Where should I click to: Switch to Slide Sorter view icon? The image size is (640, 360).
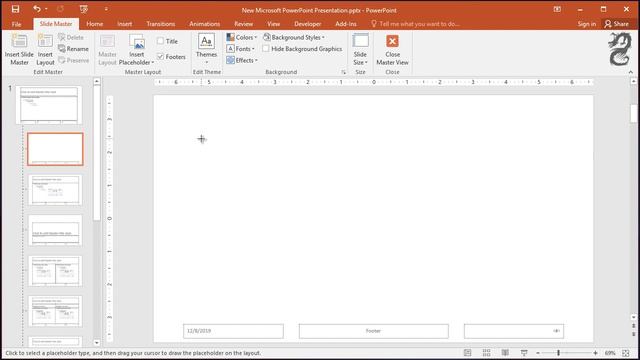coord(486,353)
